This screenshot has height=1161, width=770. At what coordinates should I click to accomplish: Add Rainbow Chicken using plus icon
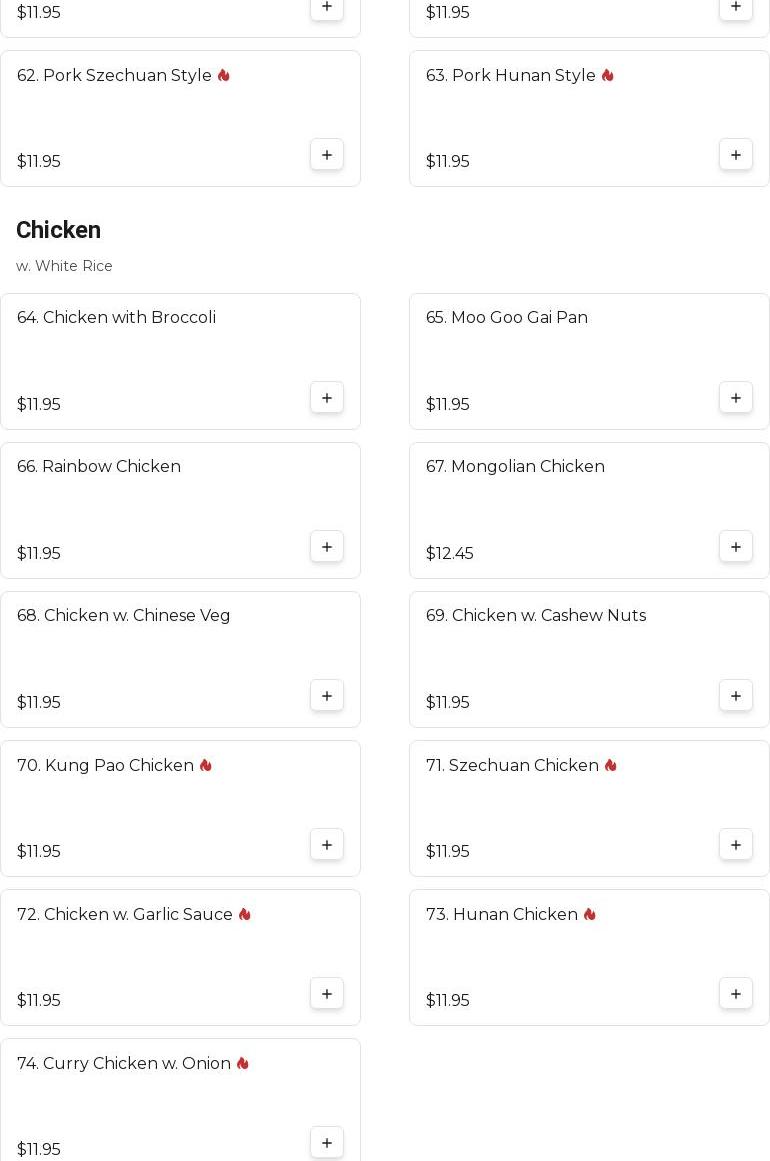click(327, 547)
